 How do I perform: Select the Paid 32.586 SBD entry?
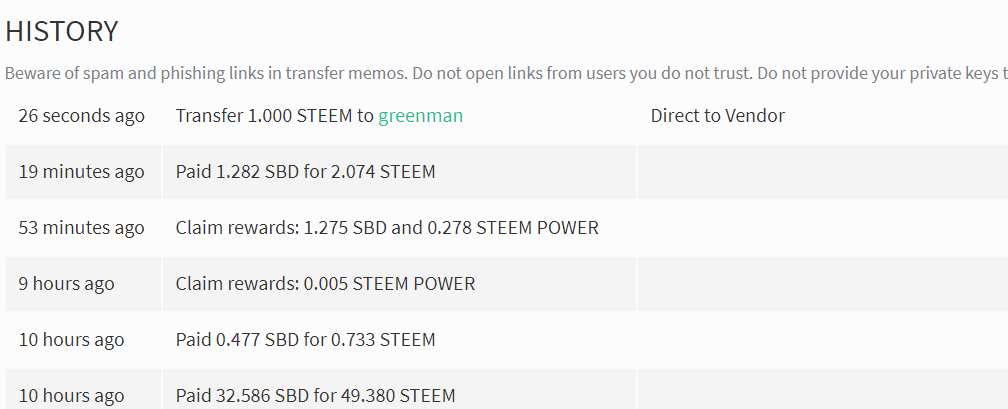(x=315, y=395)
